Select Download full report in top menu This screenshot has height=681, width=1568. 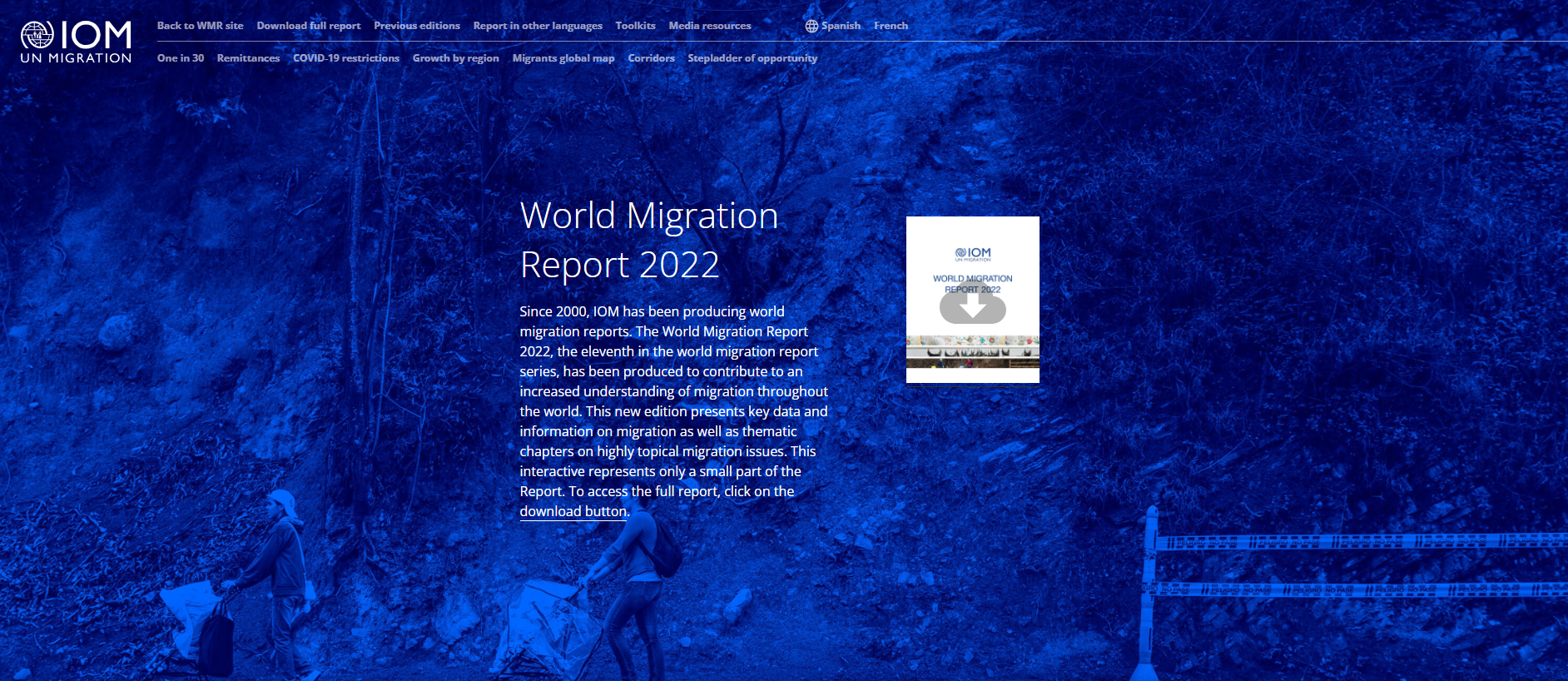point(308,26)
